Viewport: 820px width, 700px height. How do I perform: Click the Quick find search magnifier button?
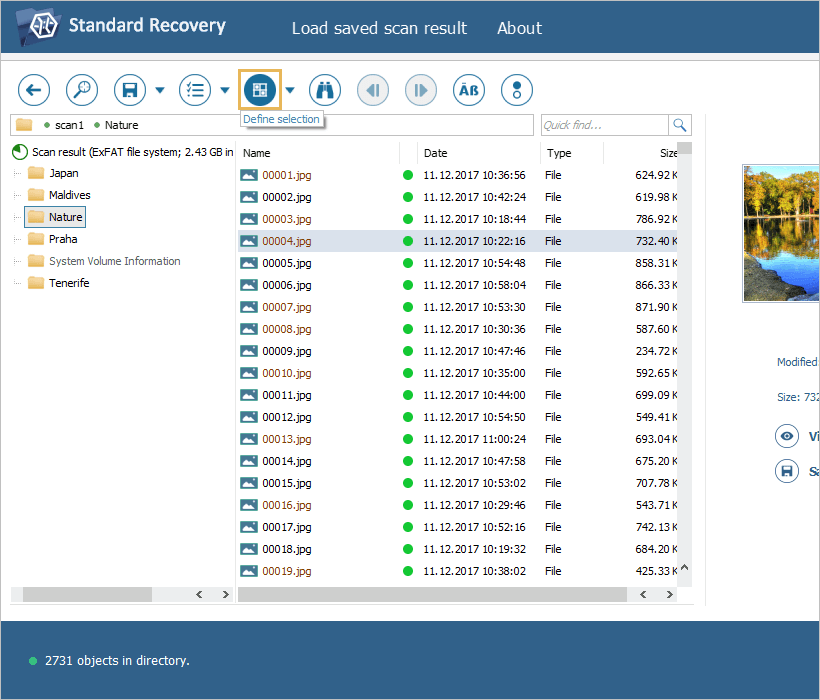click(x=679, y=125)
